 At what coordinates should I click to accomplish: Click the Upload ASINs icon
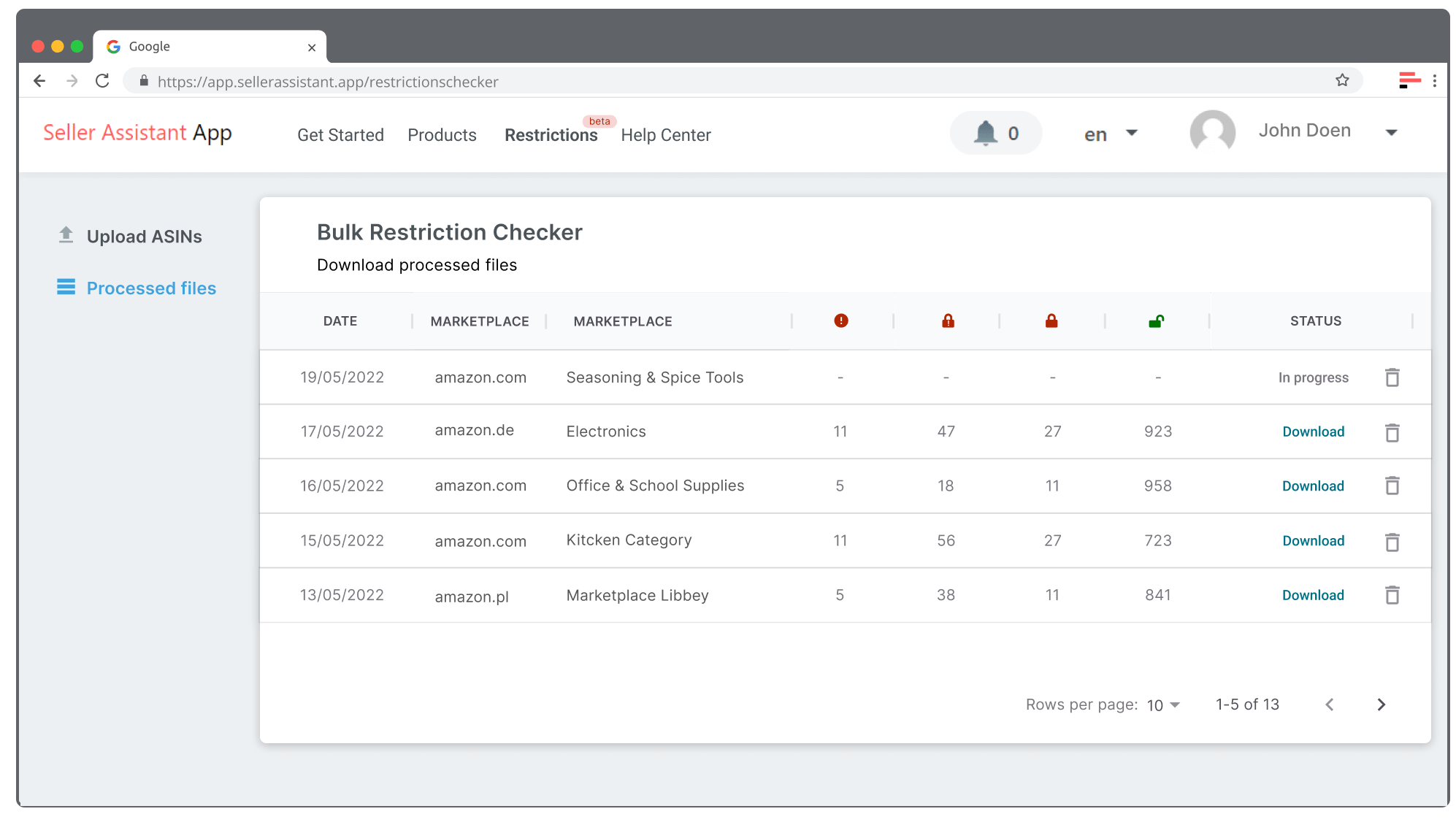click(66, 235)
